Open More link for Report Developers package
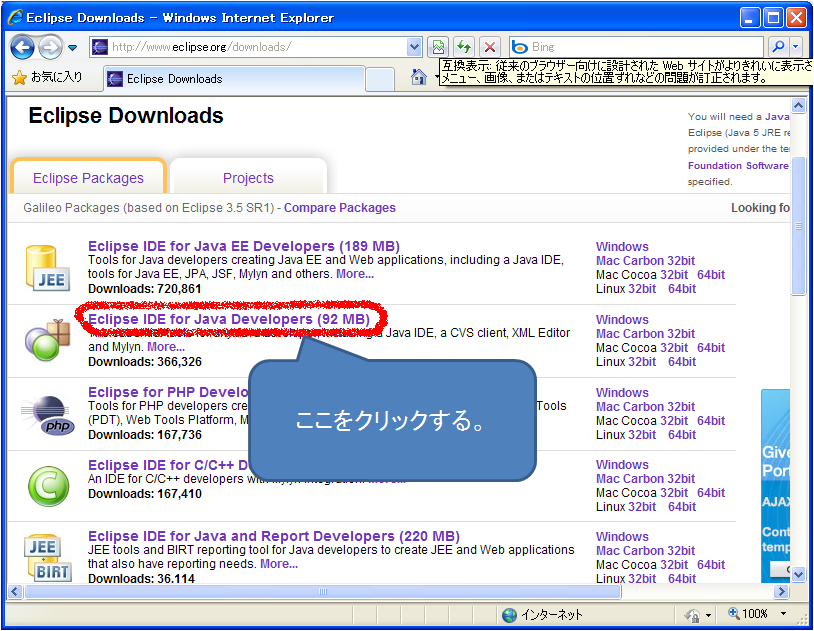Screen dimensions: 814x631 point(279,564)
